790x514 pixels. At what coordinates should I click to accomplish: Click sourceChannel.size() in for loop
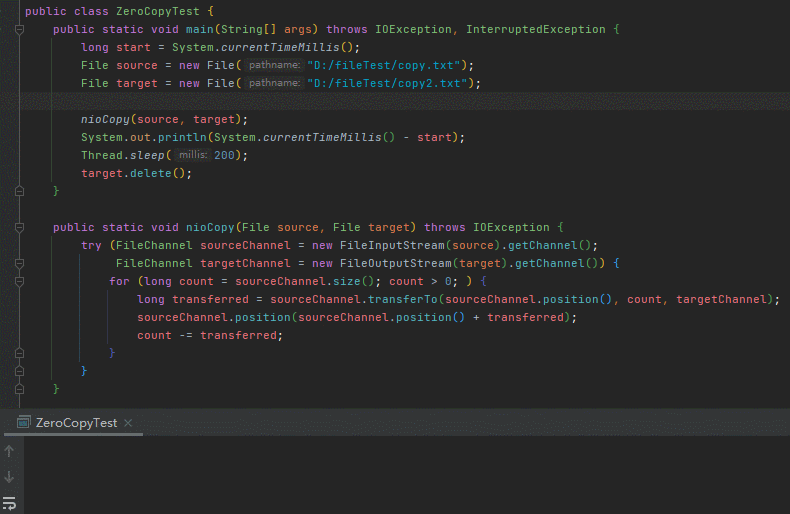[x=304, y=281]
